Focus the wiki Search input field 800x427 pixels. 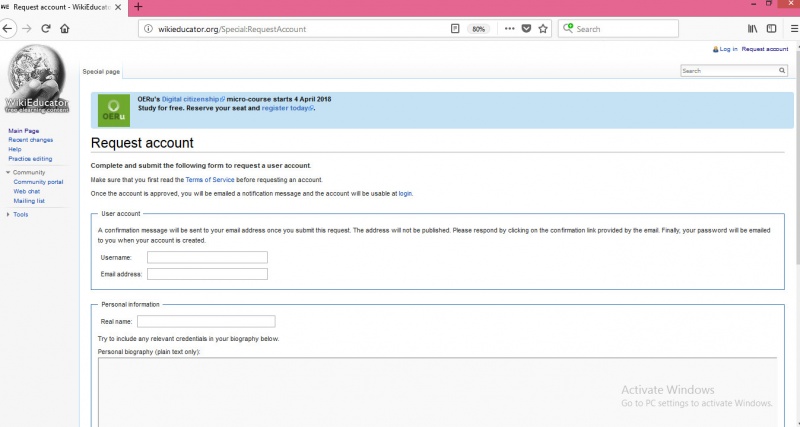click(x=729, y=70)
